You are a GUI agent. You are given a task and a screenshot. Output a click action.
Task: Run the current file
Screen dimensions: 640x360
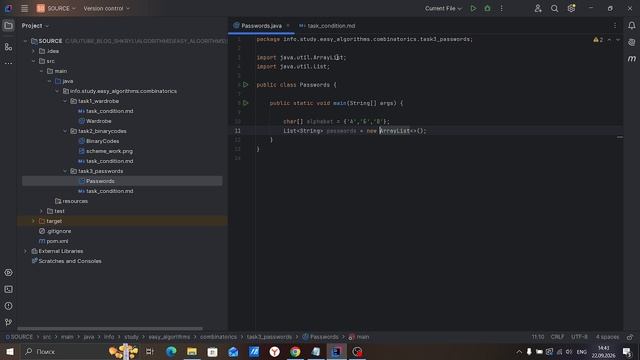[x=473, y=8]
